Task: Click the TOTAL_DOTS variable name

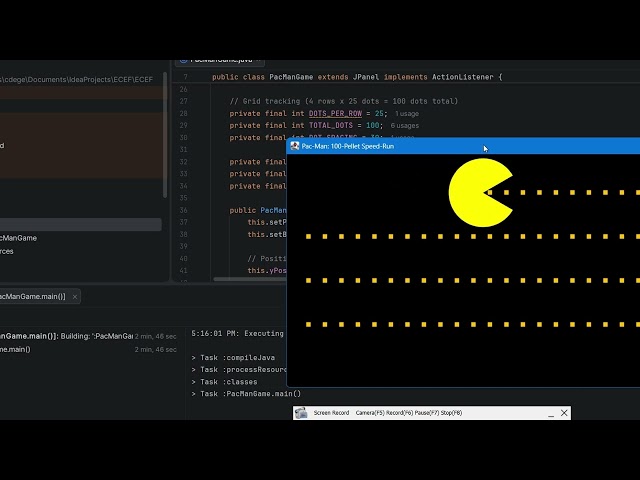Action: click(331, 126)
